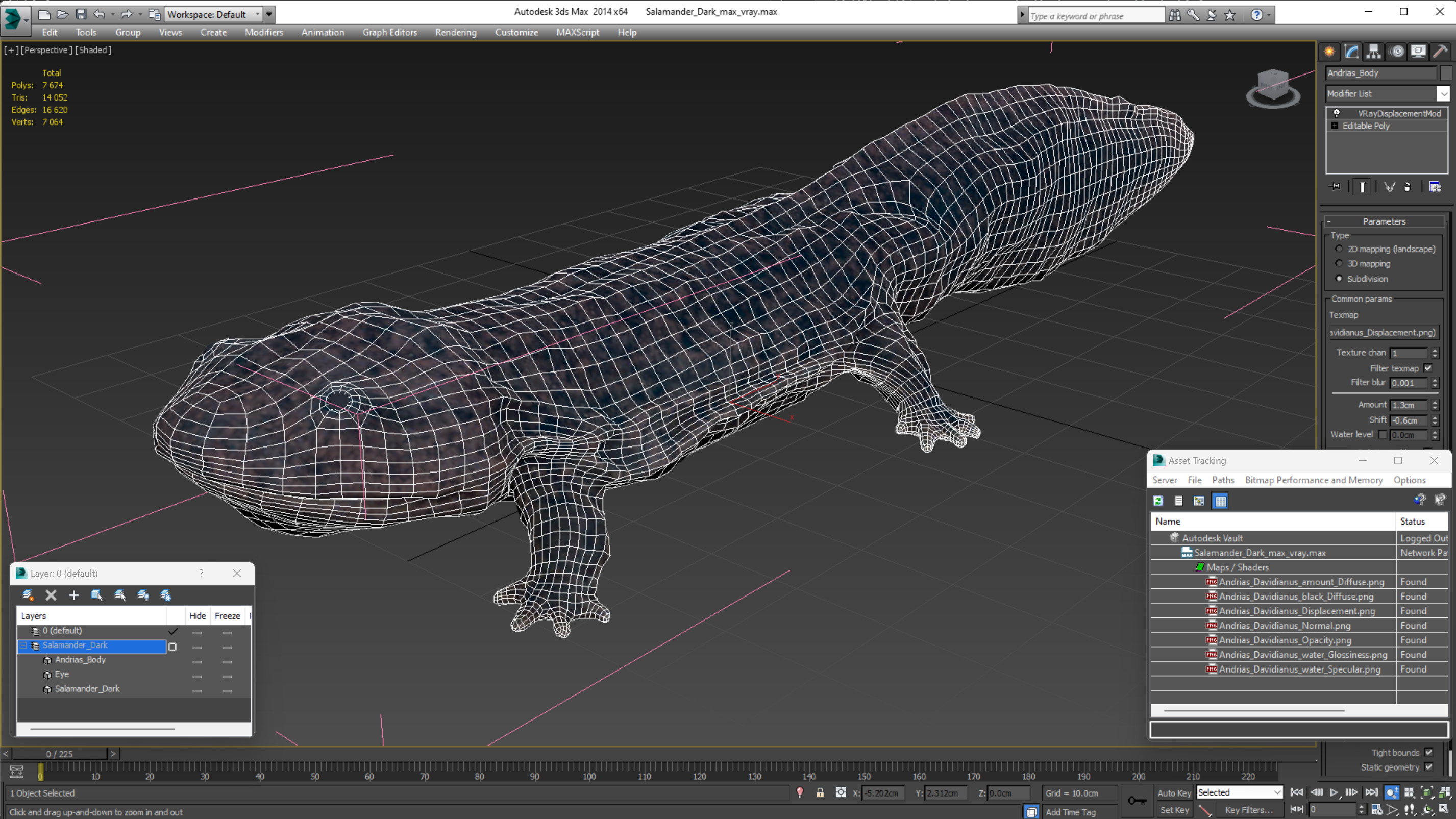
Task: Expand Editable Poly in modifier stack
Action: (1335, 126)
